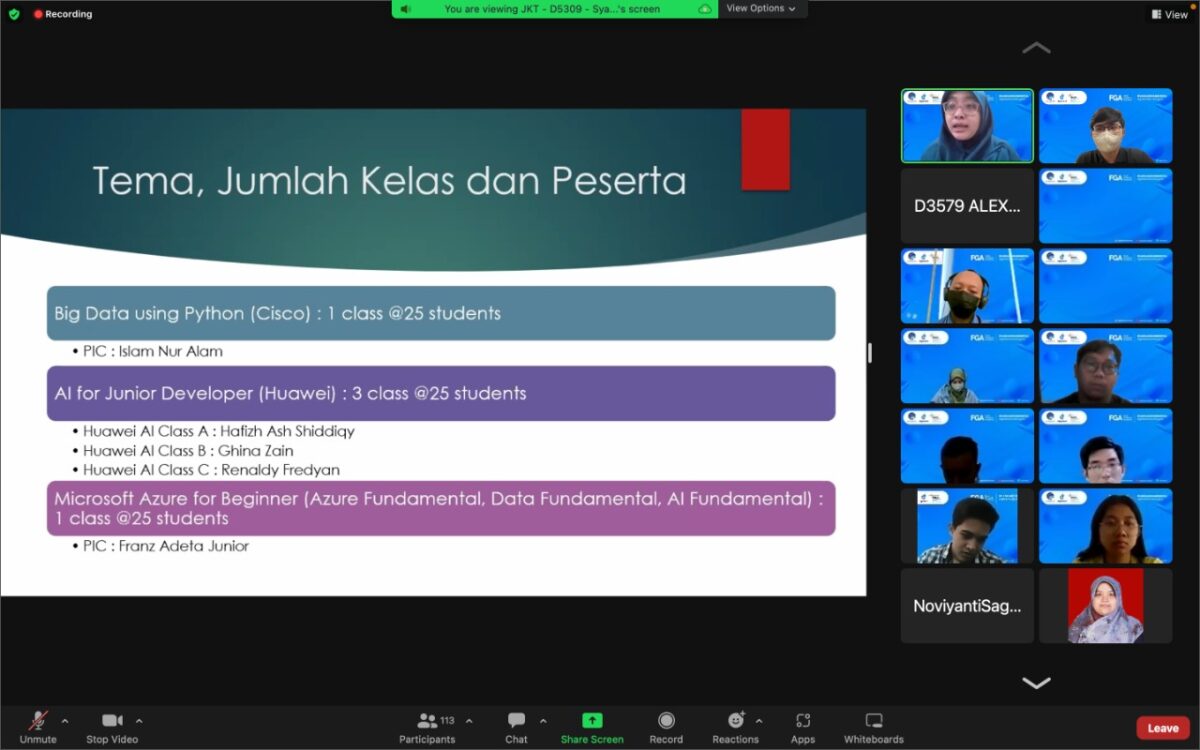Unmute the microphone
The width and height of the screenshot is (1200, 750).
pyautogui.click(x=38, y=727)
